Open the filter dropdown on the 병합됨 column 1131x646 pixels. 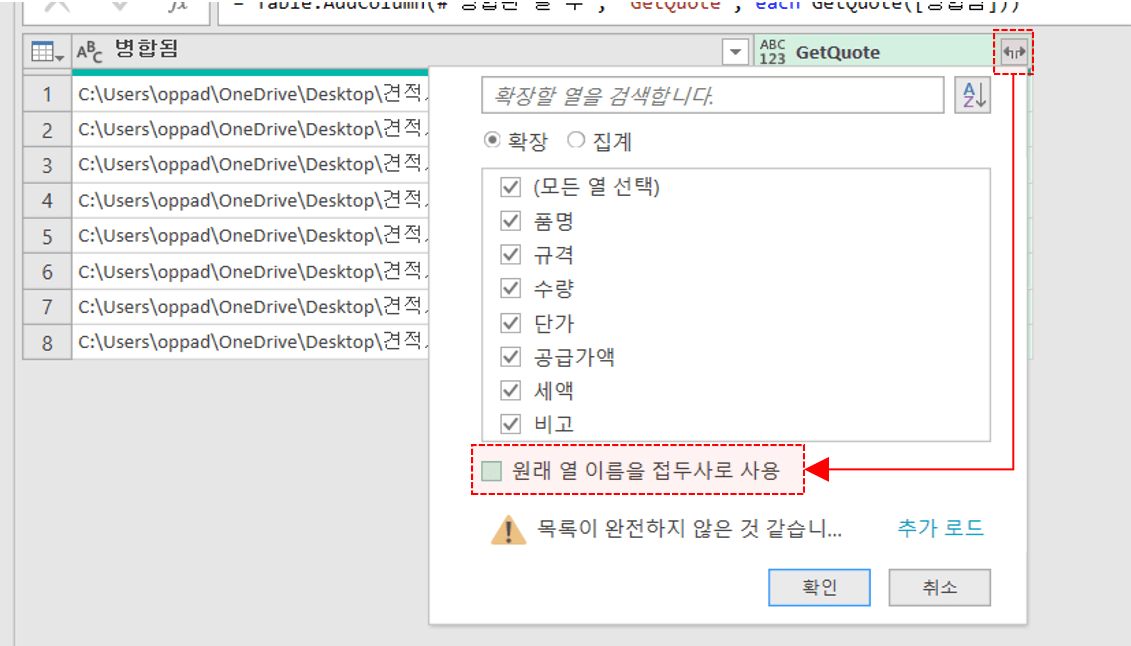[x=735, y=50]
